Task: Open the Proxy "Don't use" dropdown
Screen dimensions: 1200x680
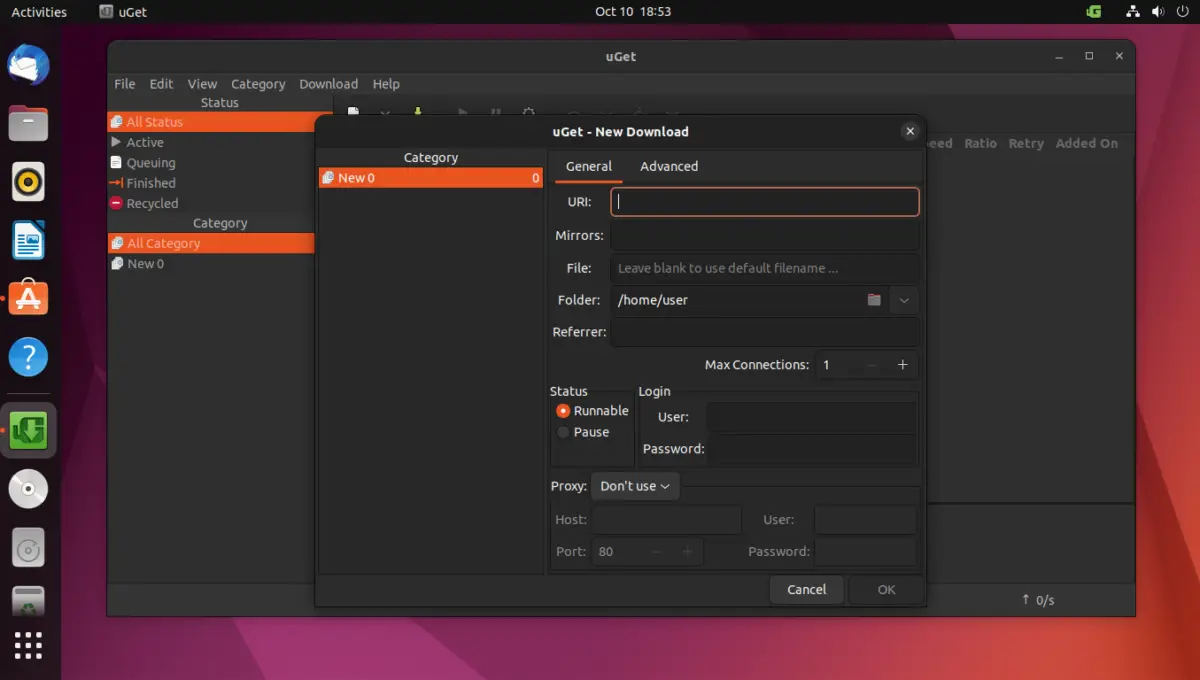Action: (x=635, y=486)
